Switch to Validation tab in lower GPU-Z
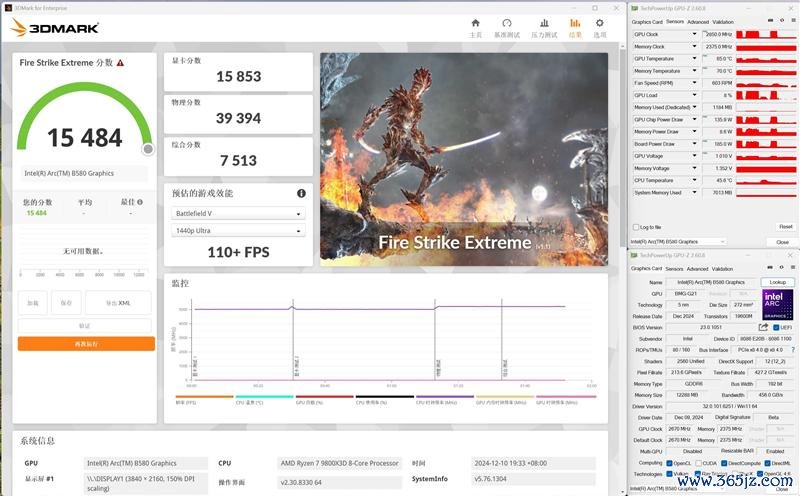800x496 pixels. (x=722, y=269)
